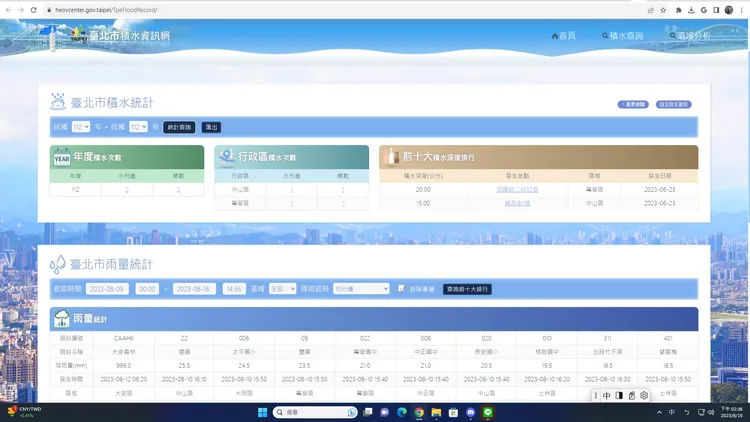Expand the 降雨延時 dropdown showing 10分鐘
This screenshot has width=750, height=422.
tap(360, 289)
